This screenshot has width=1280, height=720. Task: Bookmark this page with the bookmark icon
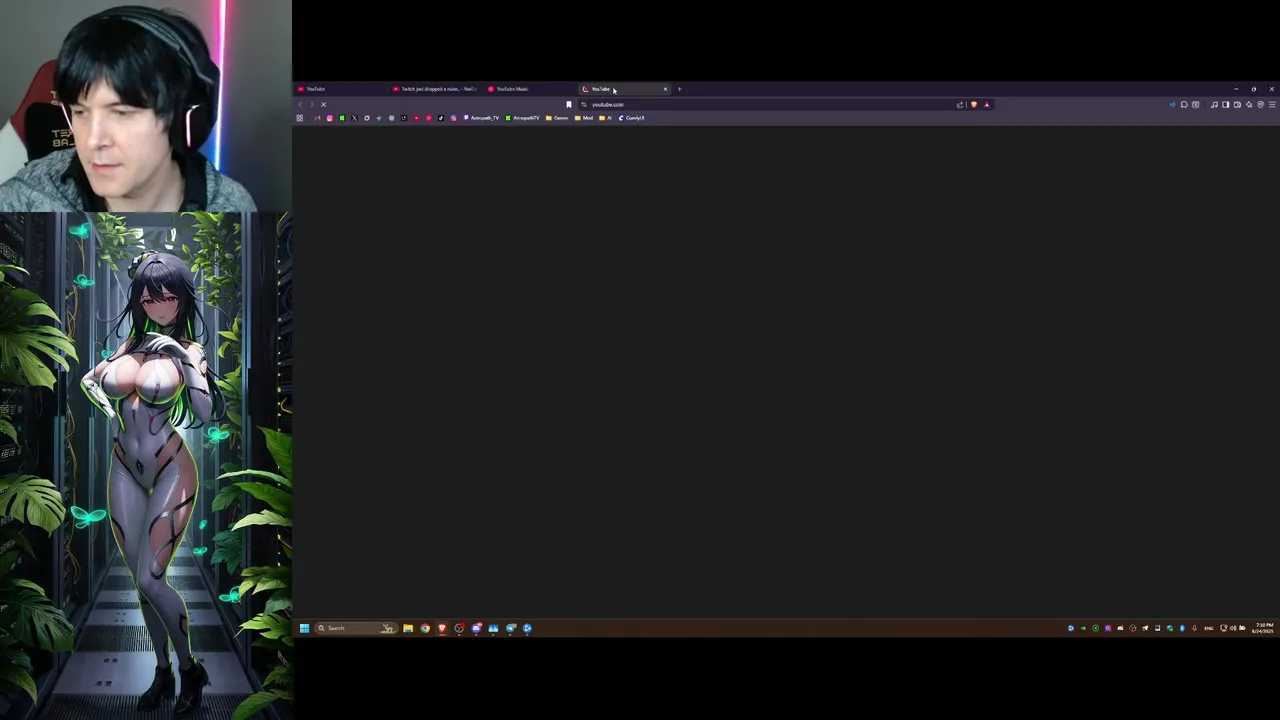point(569,104)
